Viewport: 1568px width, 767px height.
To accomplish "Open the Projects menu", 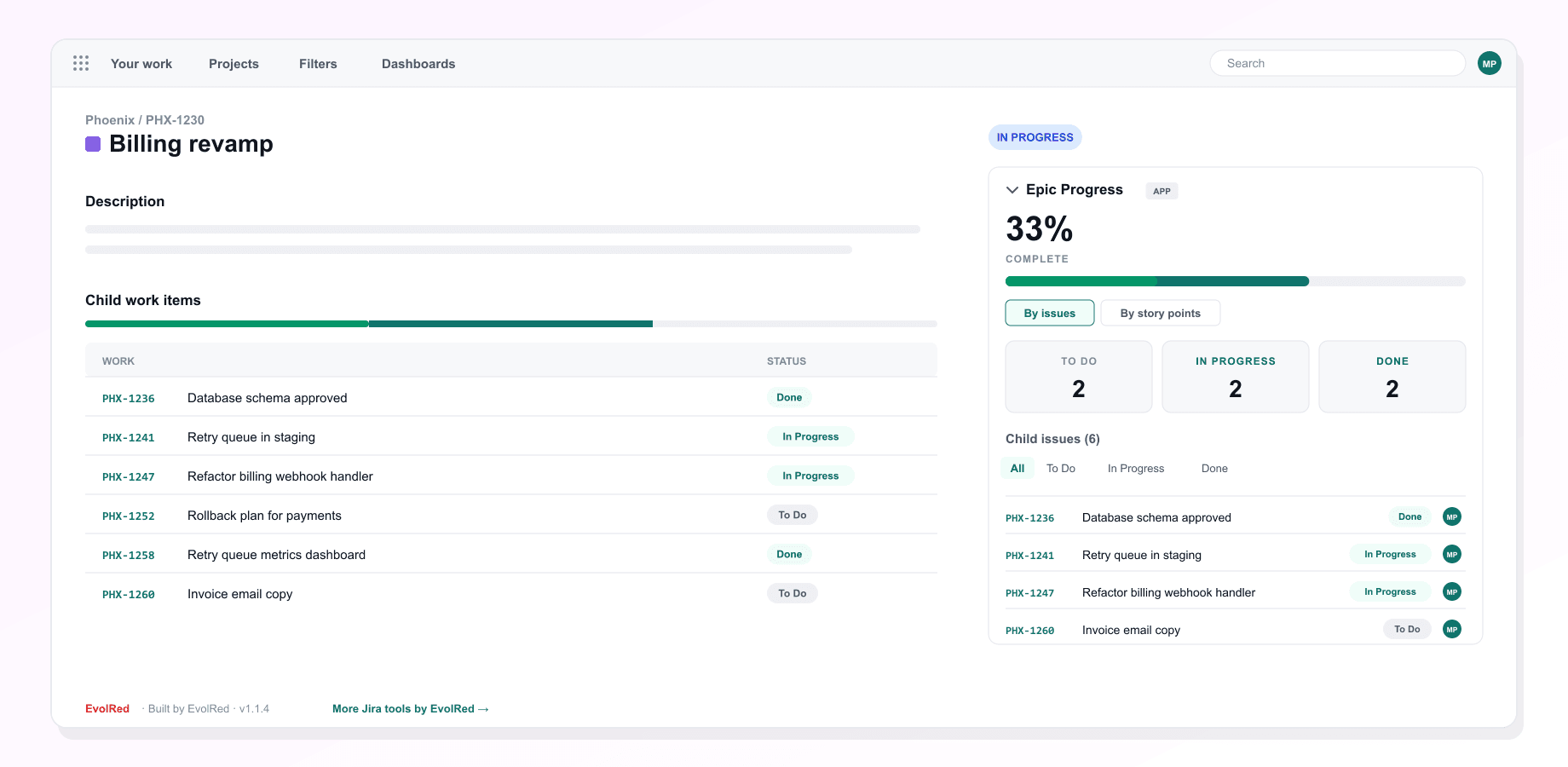I will (x=233, y=64).
